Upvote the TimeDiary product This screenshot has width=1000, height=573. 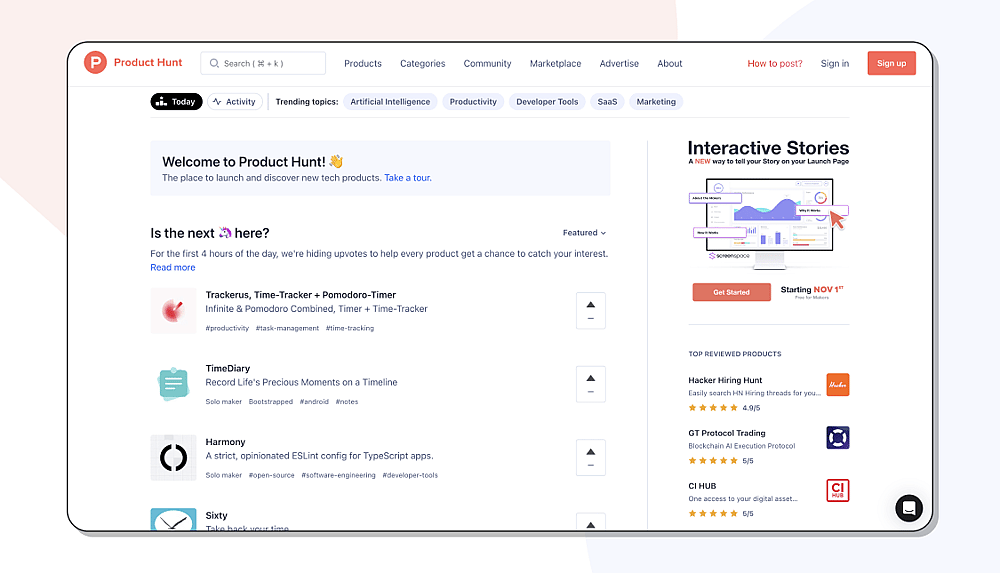(x=591, y=384)
